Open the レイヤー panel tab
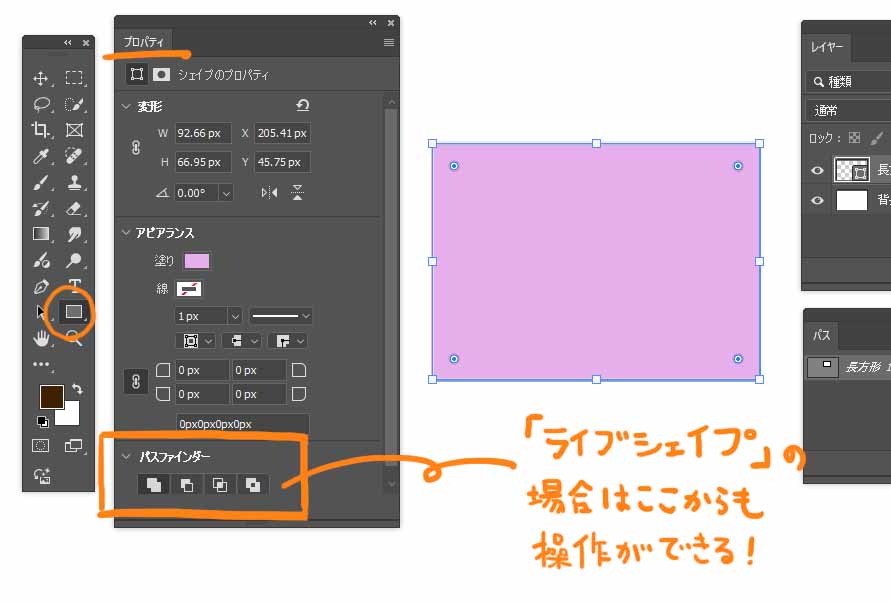The width and height of the screenshot is (891, 604). [x=826, y=48]
